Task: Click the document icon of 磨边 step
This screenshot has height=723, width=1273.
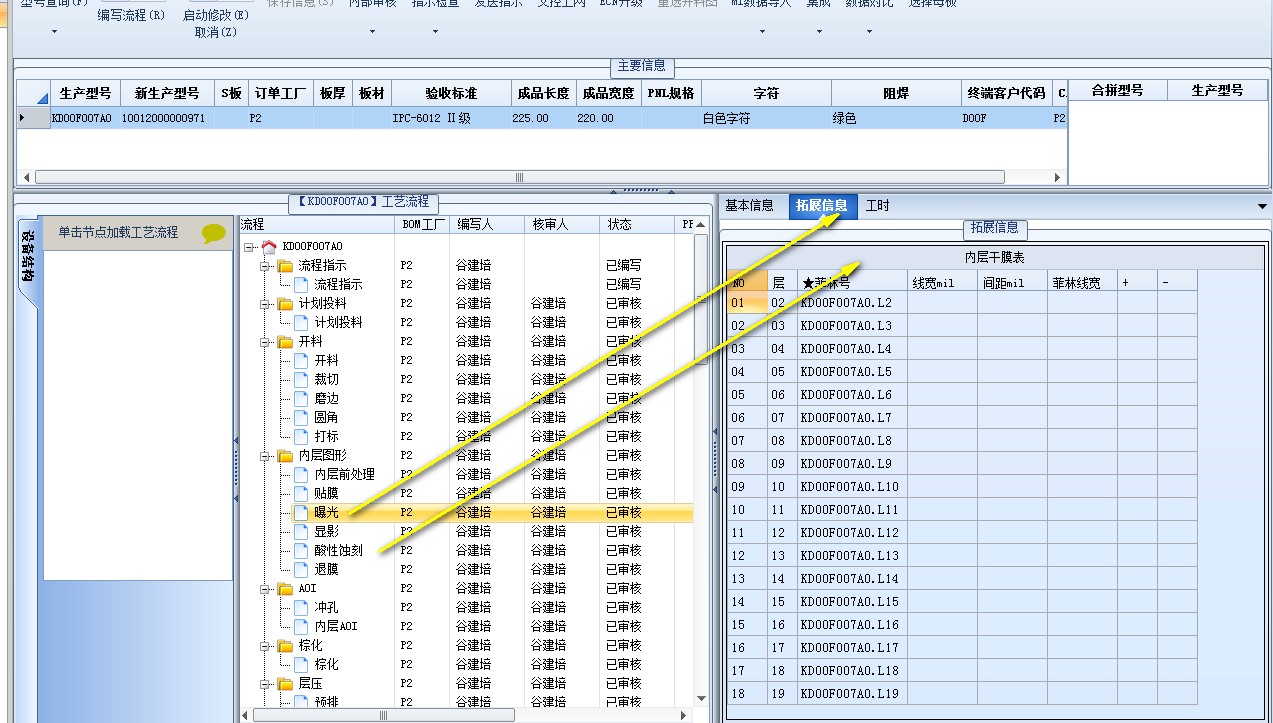Action: click(x=301, y=398)
